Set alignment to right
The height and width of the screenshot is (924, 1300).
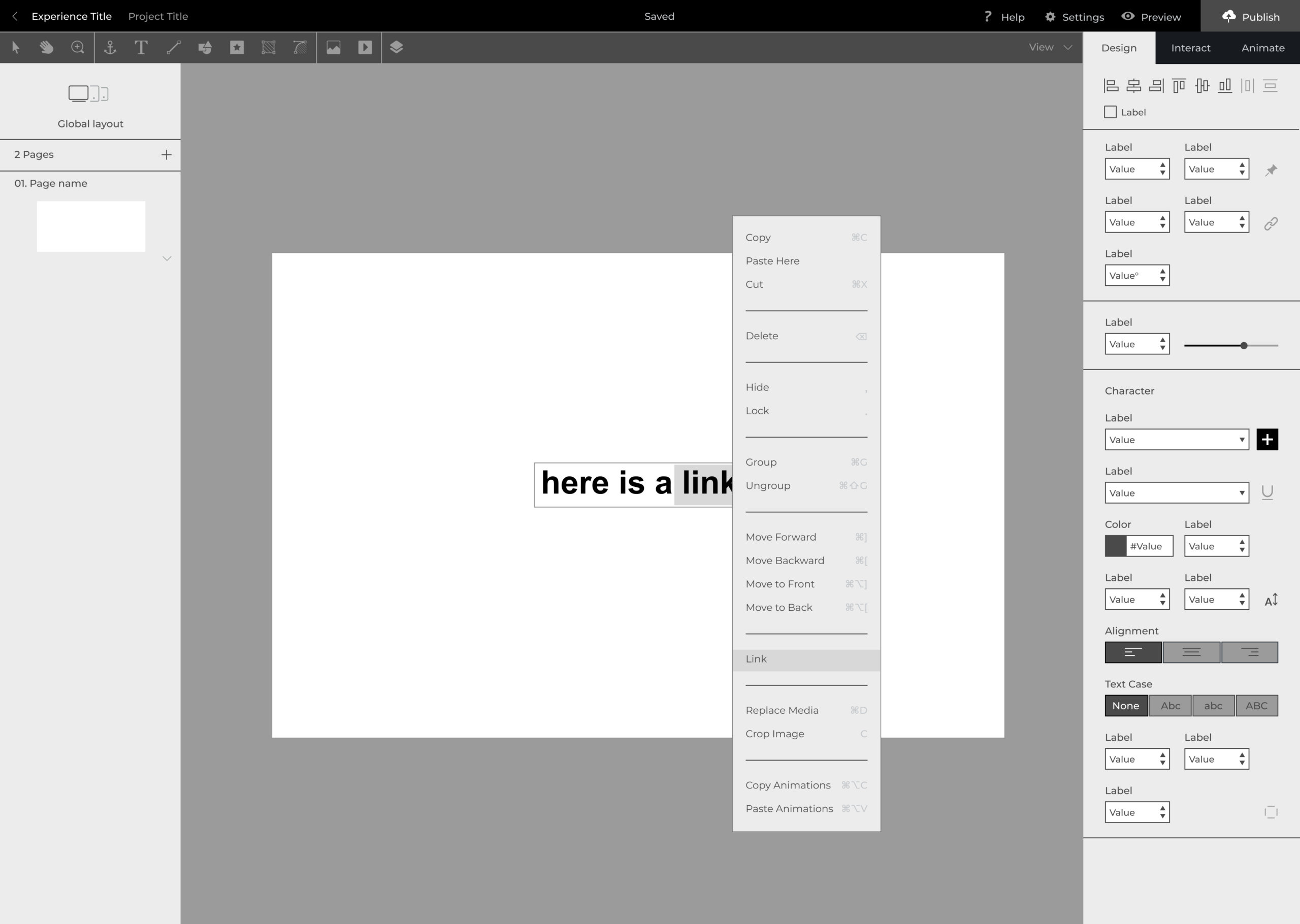[x=1249, y=652]
